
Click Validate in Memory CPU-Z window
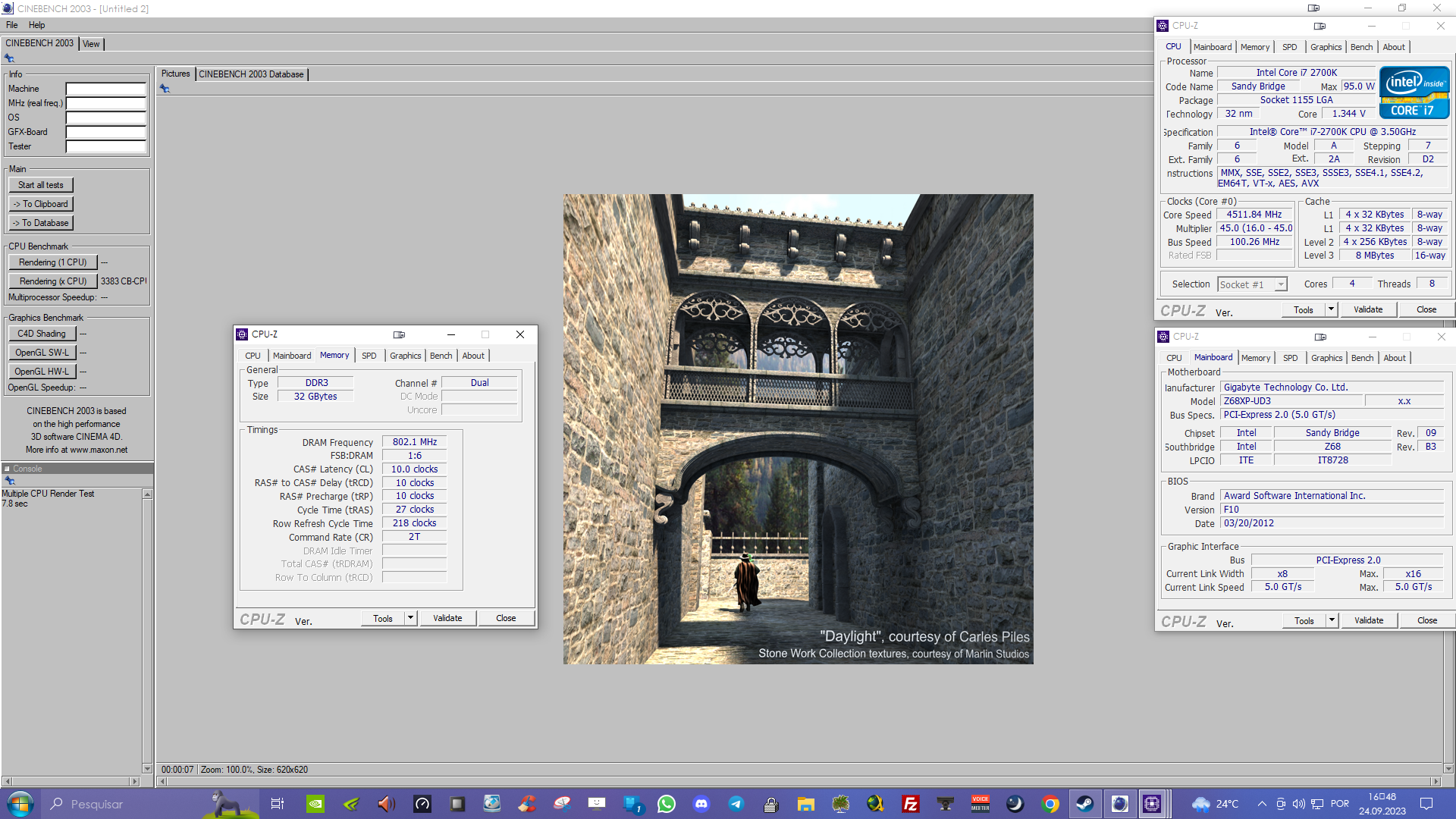(x=447, y=618)
